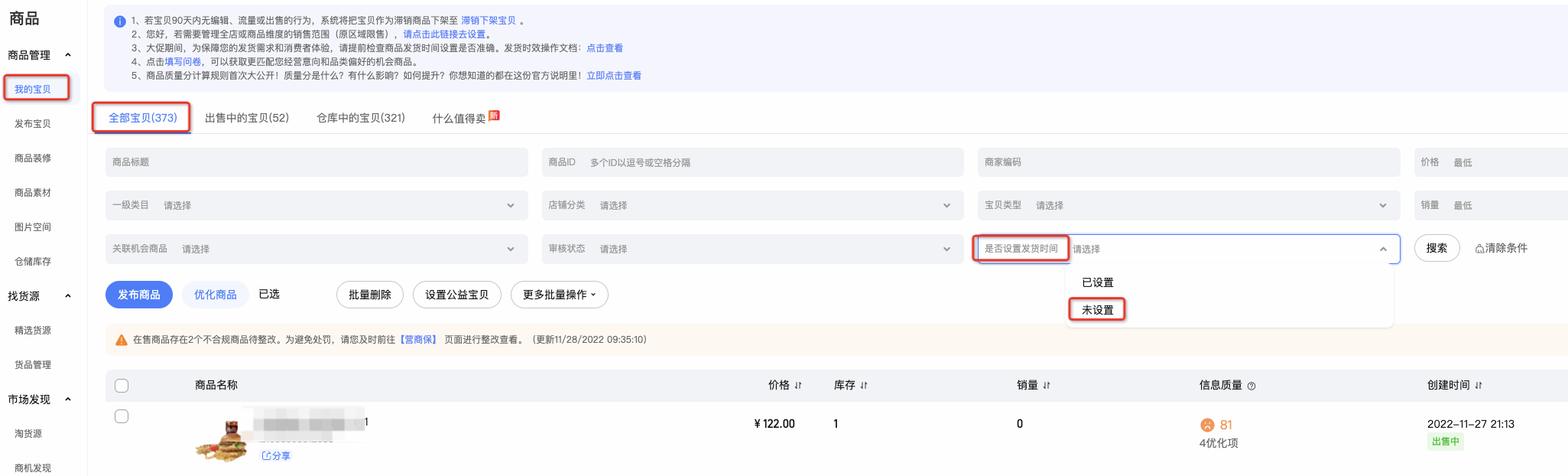Click the 批量删除 button

point(370,295)
